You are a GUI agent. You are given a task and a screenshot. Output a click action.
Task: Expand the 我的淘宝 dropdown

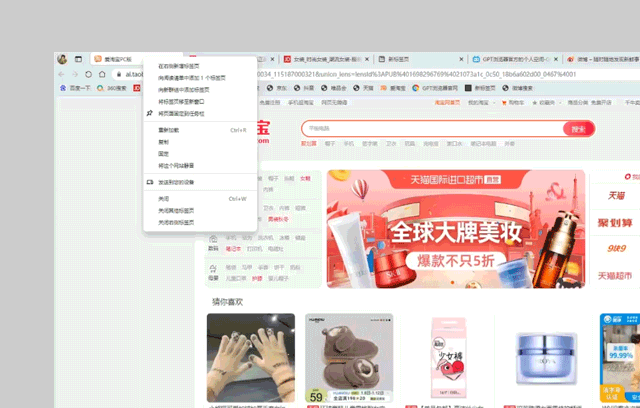point(494,103)
